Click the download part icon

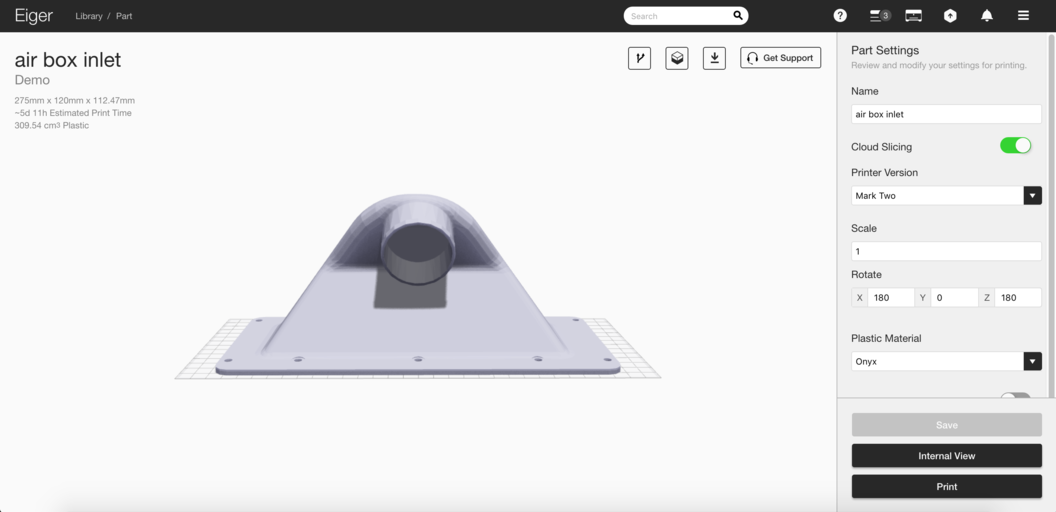click(714, 58)
